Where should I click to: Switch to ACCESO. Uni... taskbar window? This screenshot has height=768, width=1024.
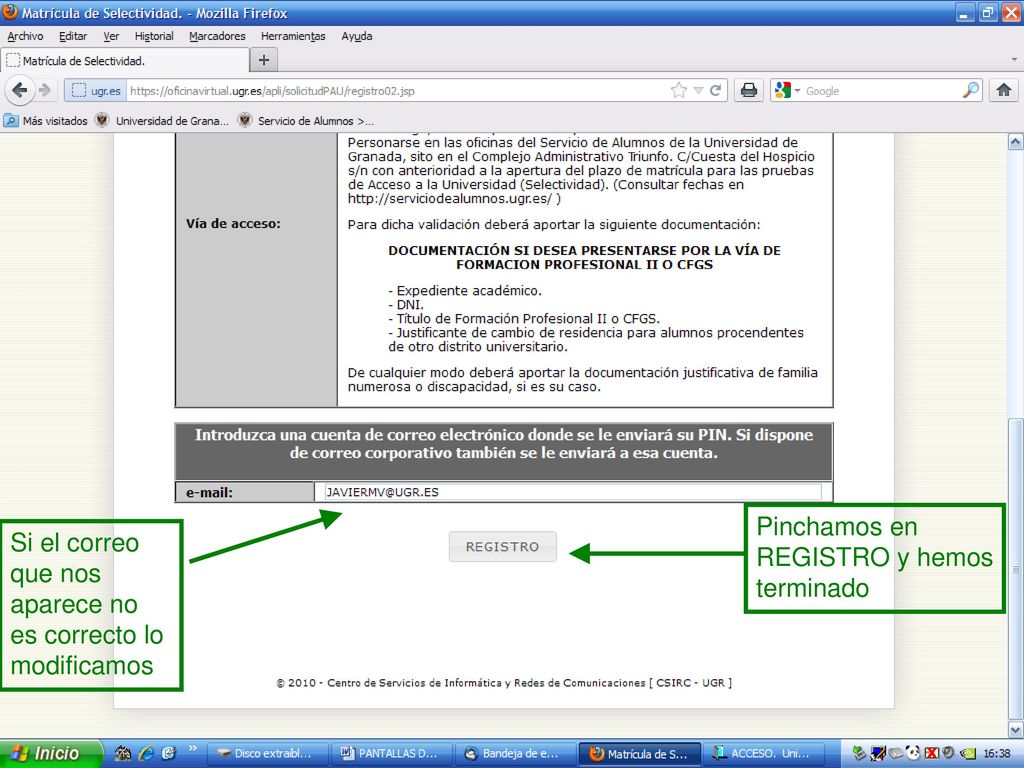coord(763,754)
